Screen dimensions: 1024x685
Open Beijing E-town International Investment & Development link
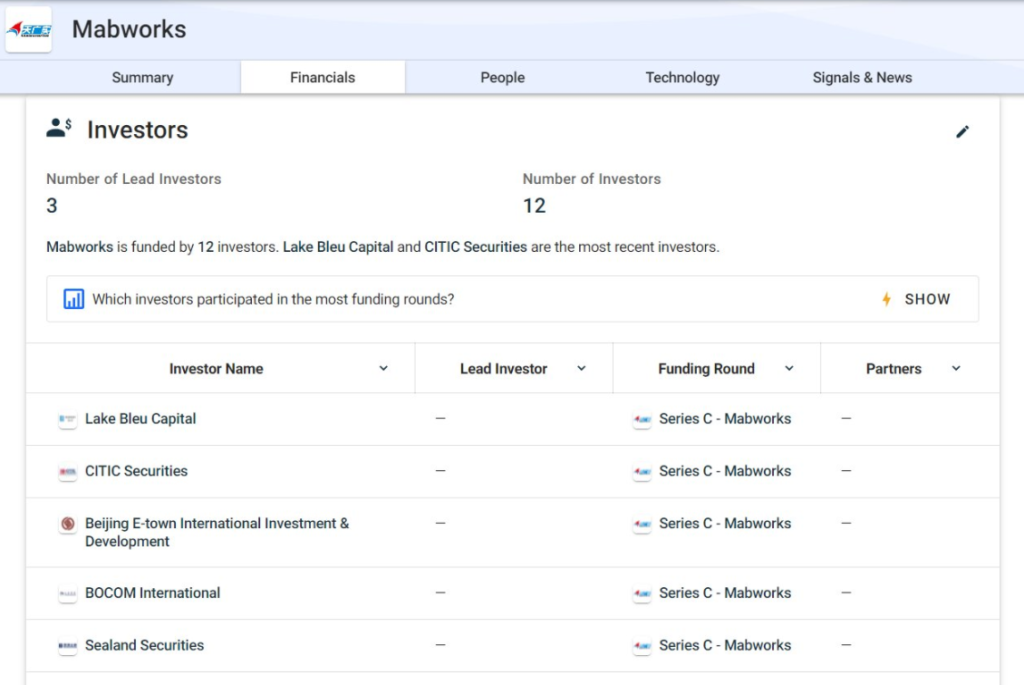217,532
